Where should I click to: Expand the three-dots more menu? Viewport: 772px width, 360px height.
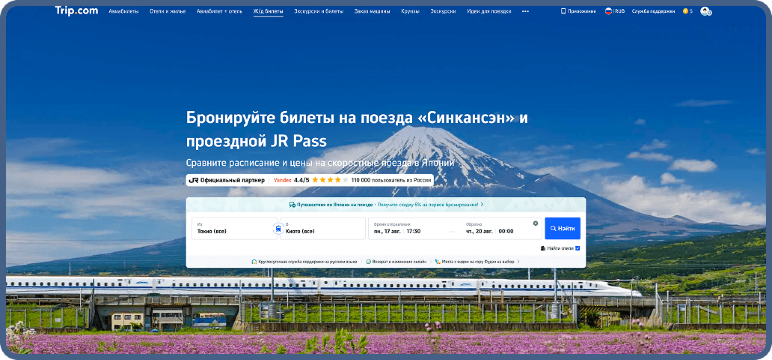pos(525,11)
